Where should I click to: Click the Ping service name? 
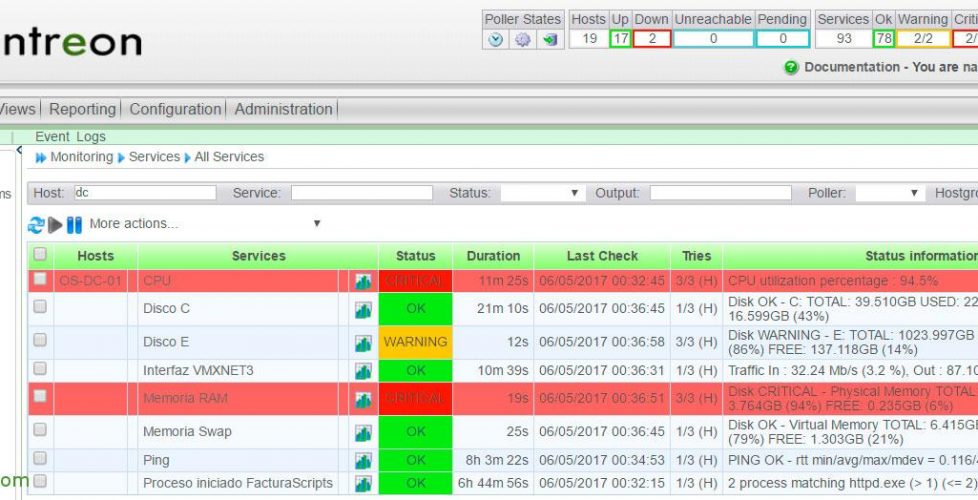coord(156,461)
